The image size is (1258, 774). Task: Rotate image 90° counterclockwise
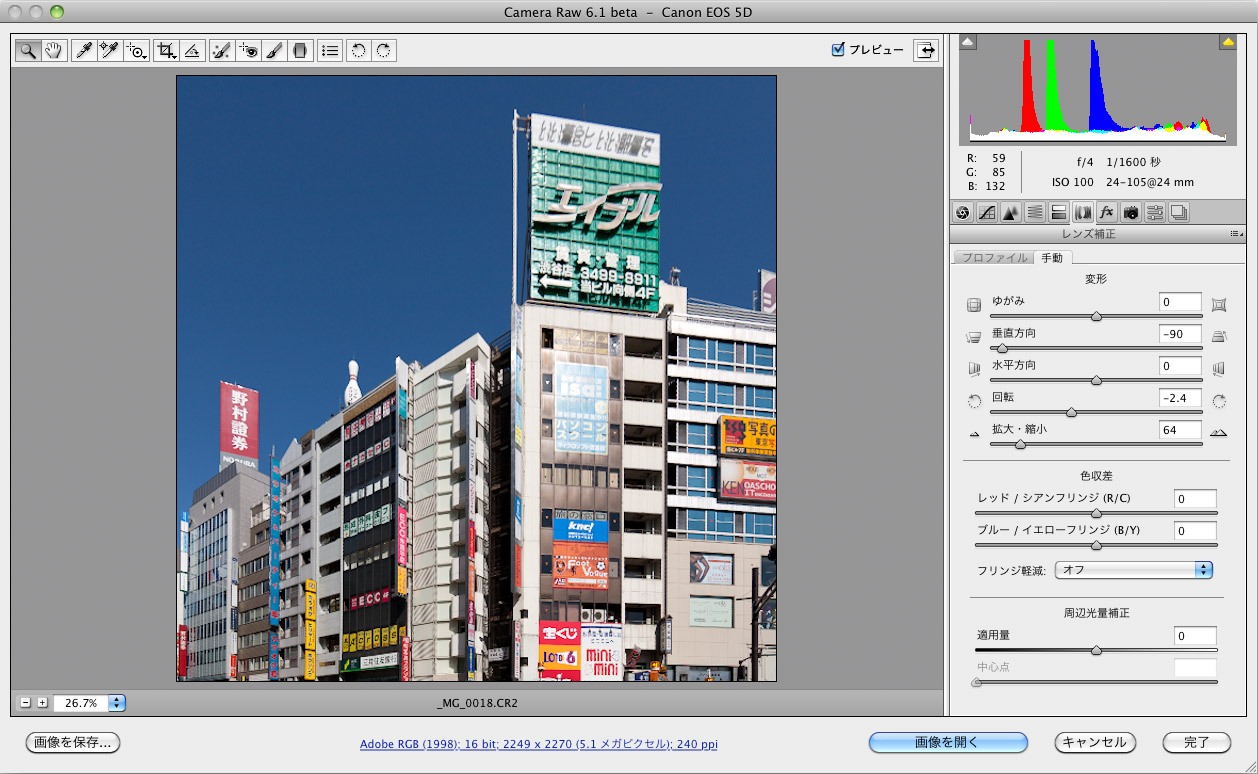(359, 50)
